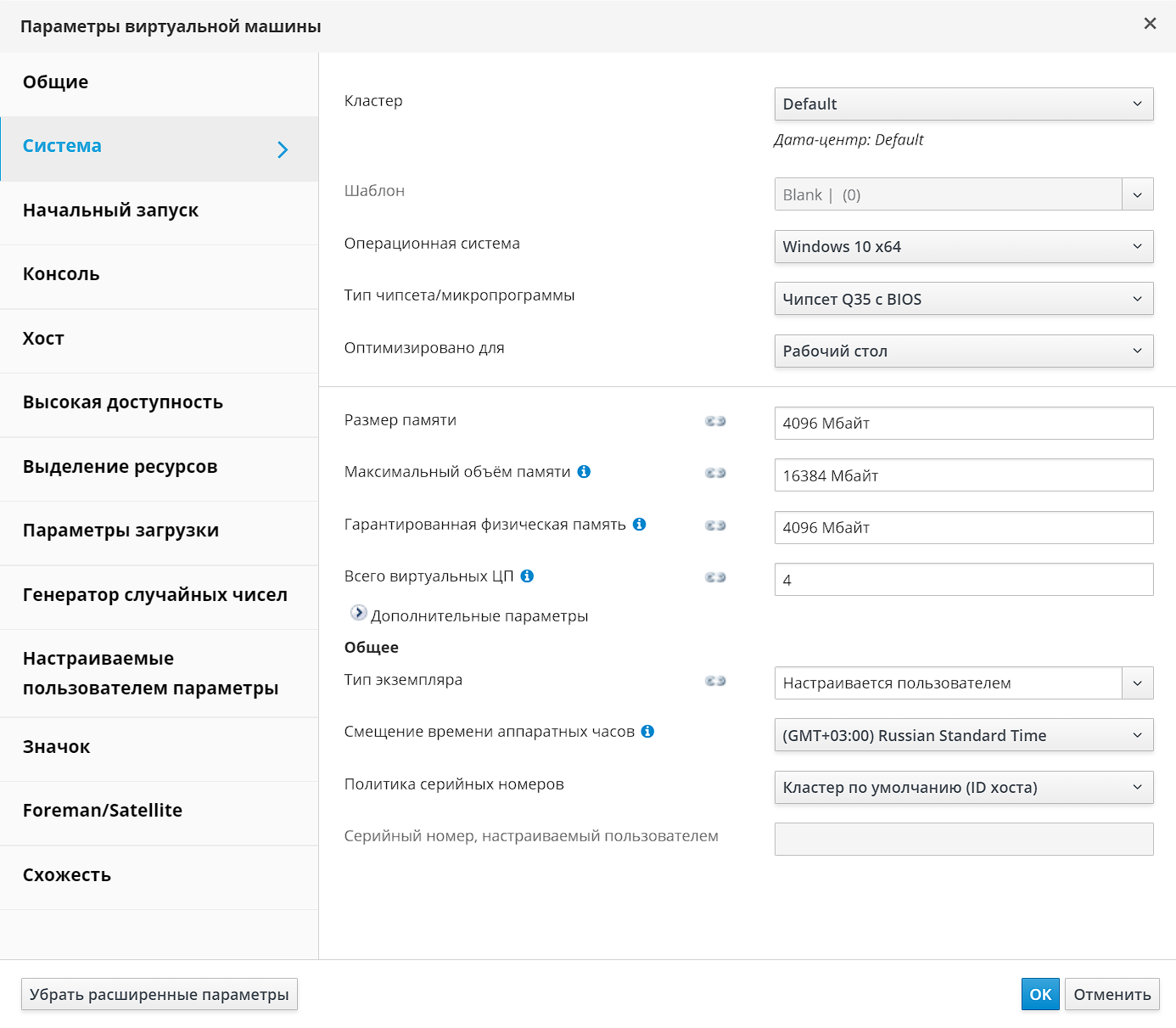The image size is (1176, 1028).
Task: Switch to the Общие tab
Action: click(56, 82)
